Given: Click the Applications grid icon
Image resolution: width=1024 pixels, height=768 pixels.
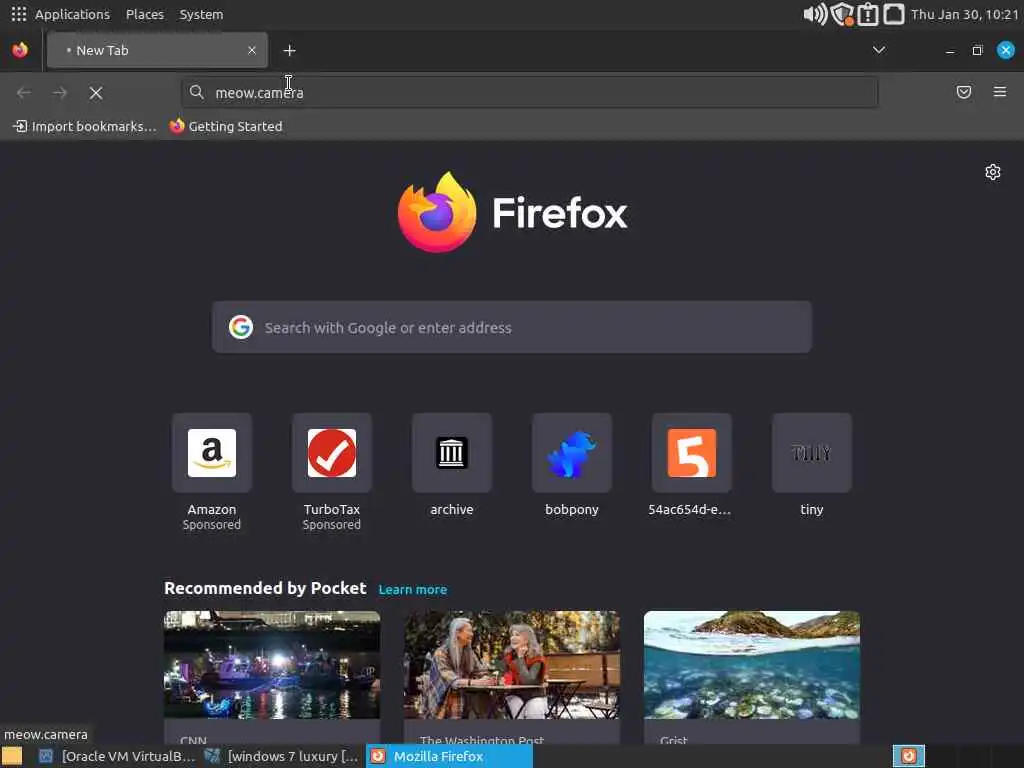Looking at the screenshot, I should coord(19,14).
